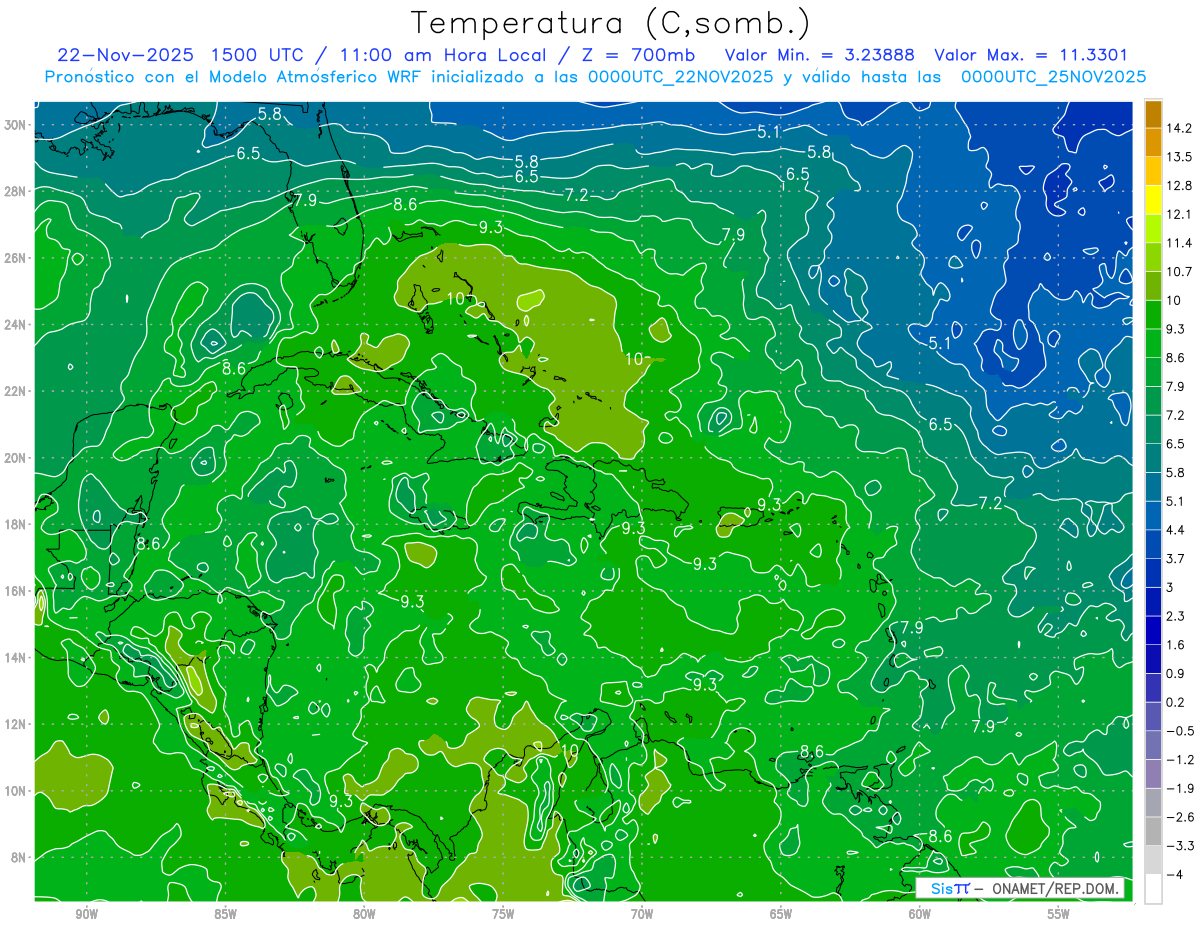This screenshot has width=1200, height=927.
Task: Click the 13.5 value on the color scale
Action: (x=1179, y=157)
